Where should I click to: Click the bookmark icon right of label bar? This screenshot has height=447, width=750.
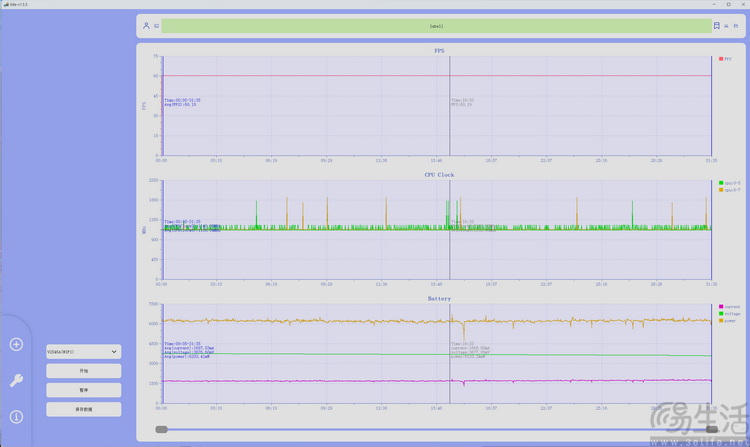click(717, 25)
